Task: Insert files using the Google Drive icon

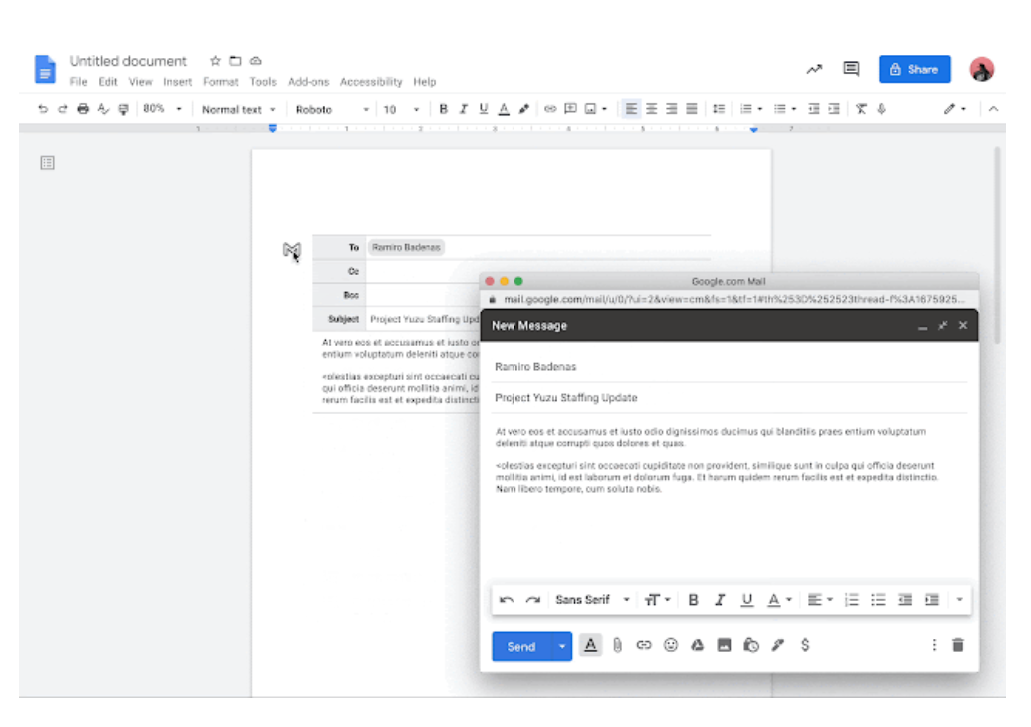Action: tap(698, 646)
